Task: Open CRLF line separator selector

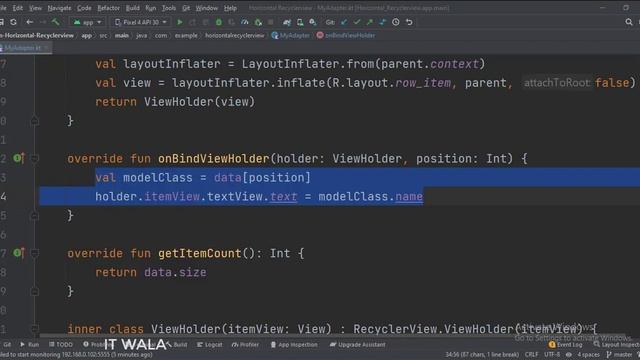Action: (531, 355)
